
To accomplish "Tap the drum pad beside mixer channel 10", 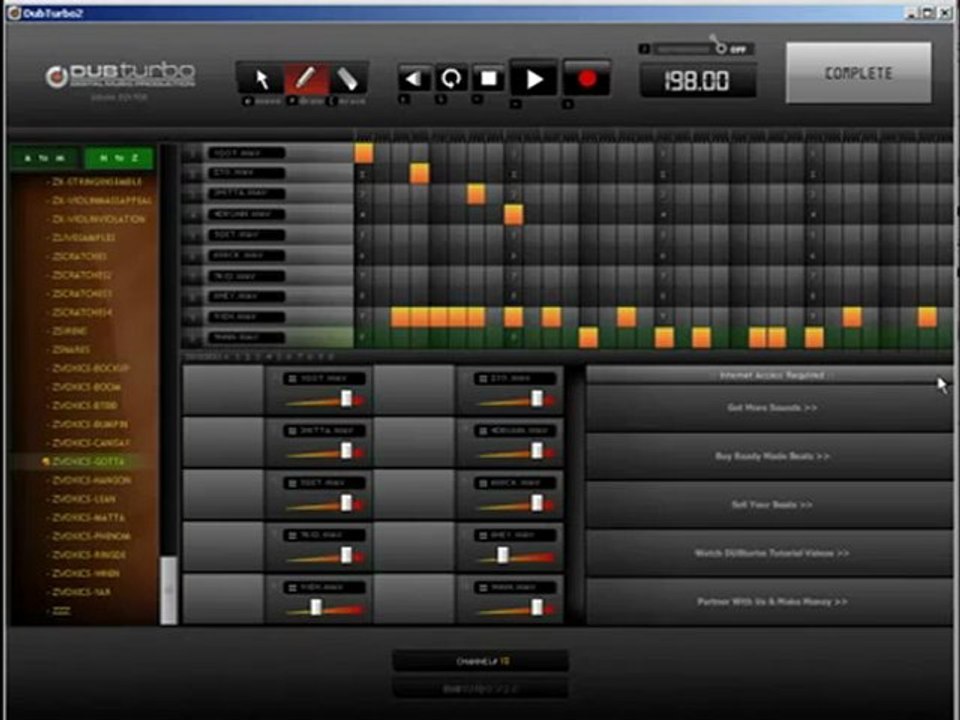I will click(414, 599).
